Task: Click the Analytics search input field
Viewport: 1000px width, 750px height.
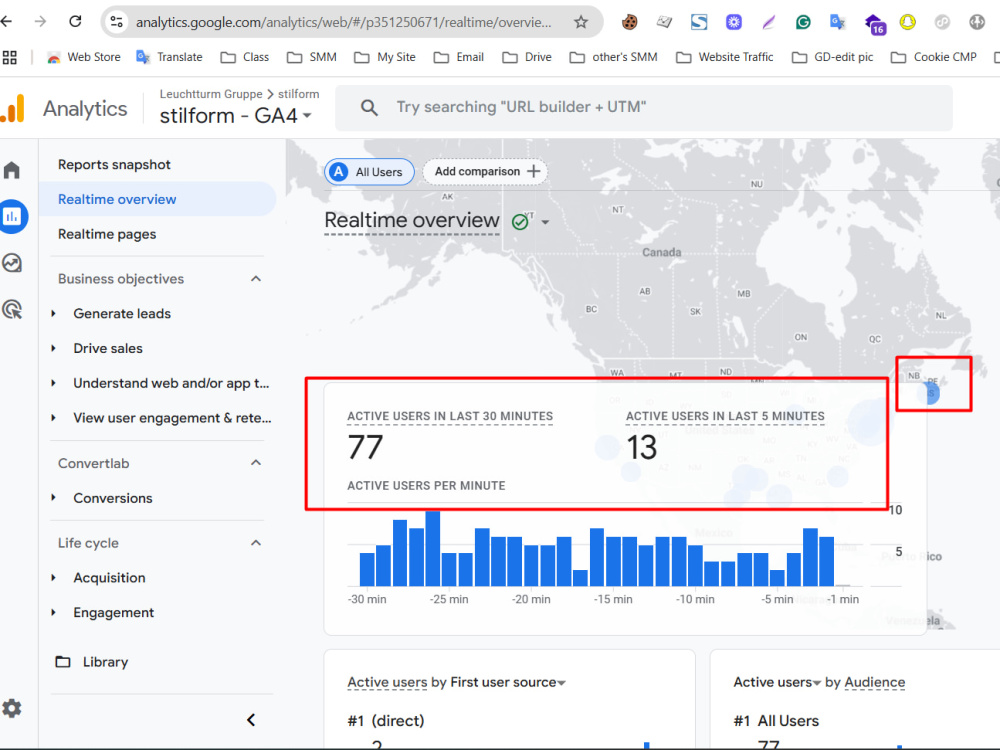Action: coord(644,107)
